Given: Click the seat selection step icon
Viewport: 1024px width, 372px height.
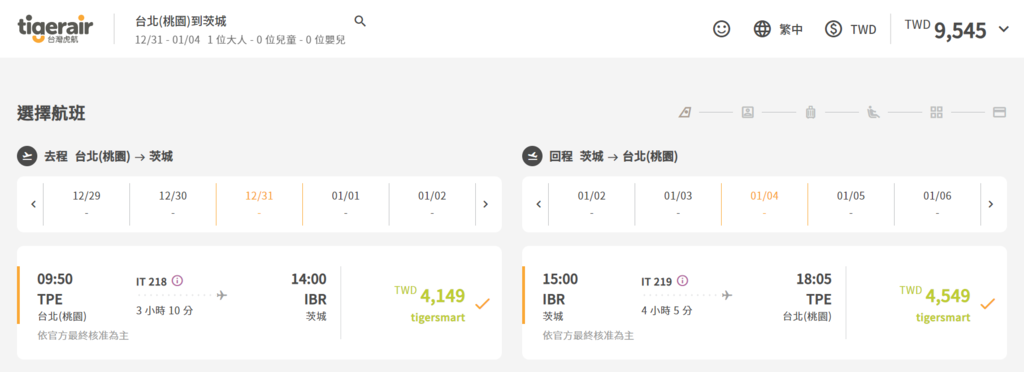Looking at the screenshot, I should pos(873,112).
